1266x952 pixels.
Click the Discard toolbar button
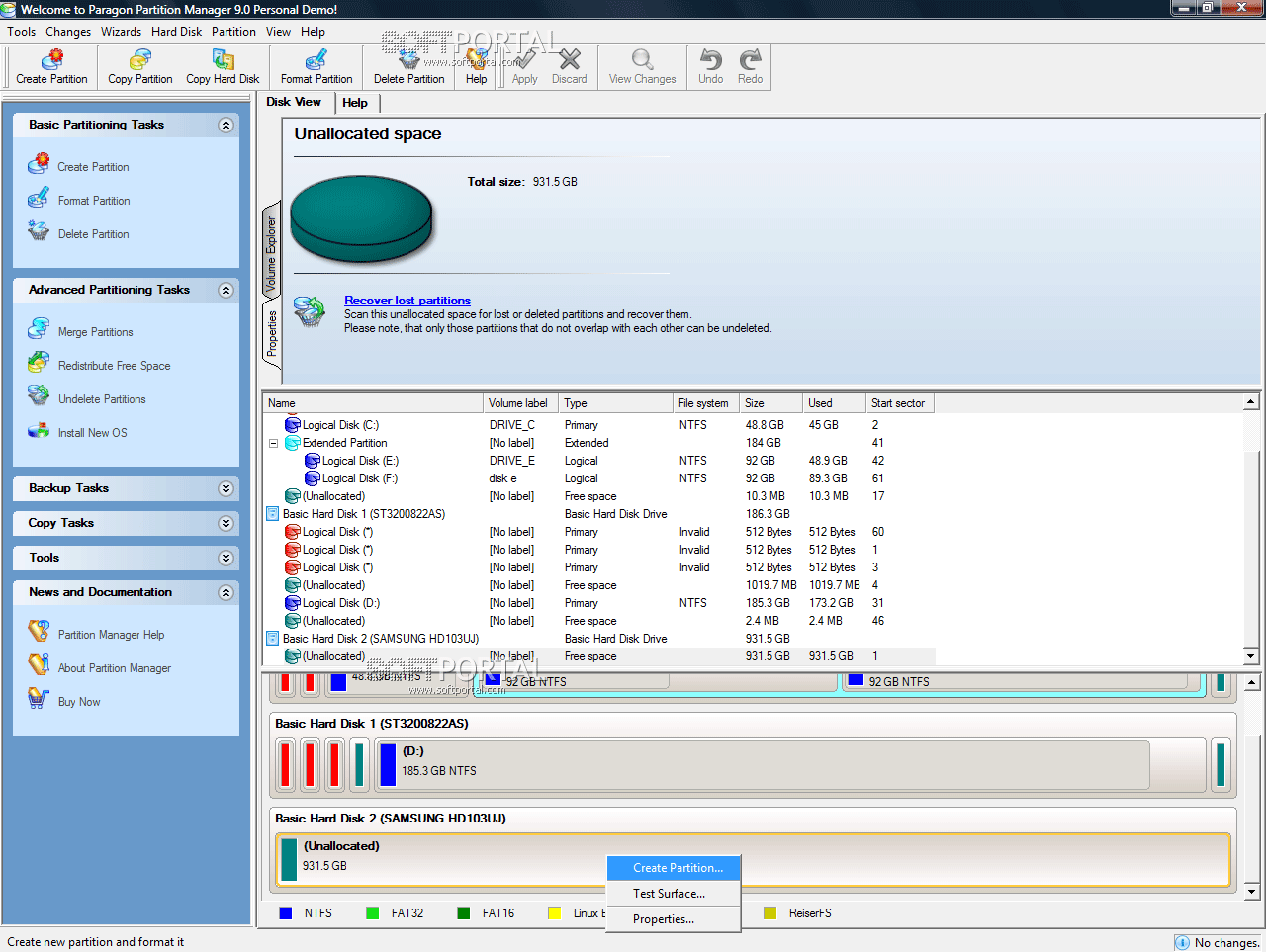(570, 67)
